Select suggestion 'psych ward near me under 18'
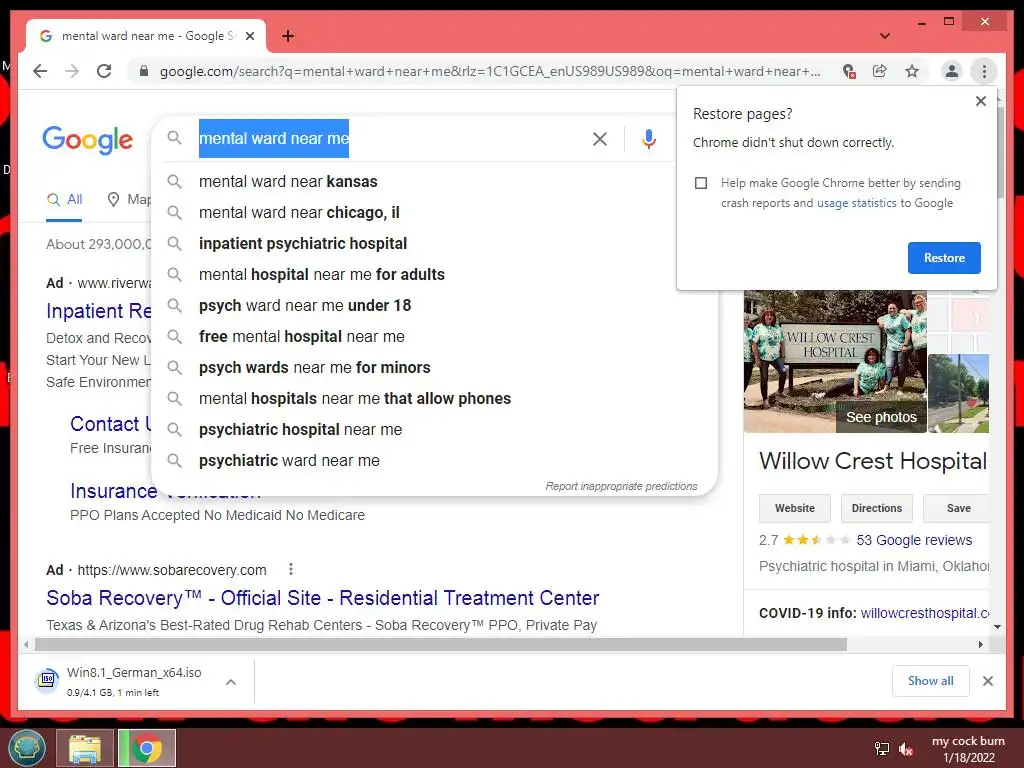Image resolution: width=1024 pixels, height=768 pixels. click(x=434, y=306)
